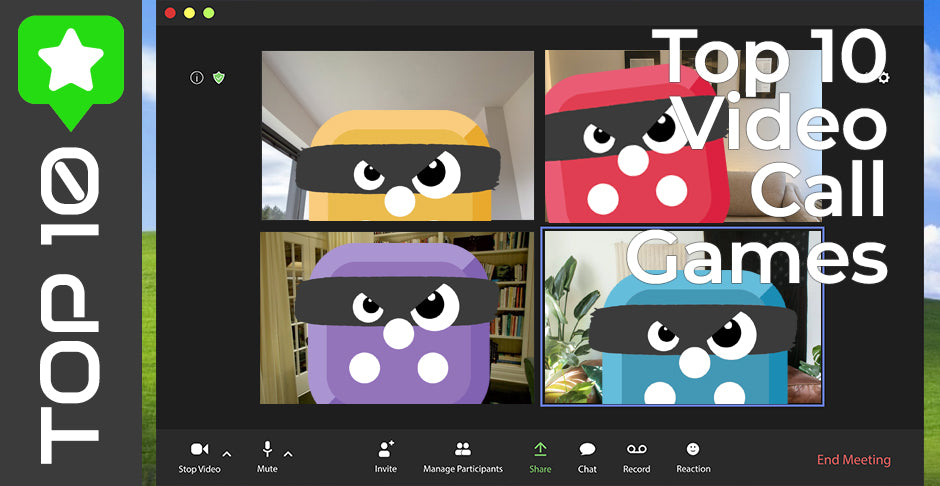
Task: Select the red dice video tile
Action: pyautogui.click(x=683, y=135)
